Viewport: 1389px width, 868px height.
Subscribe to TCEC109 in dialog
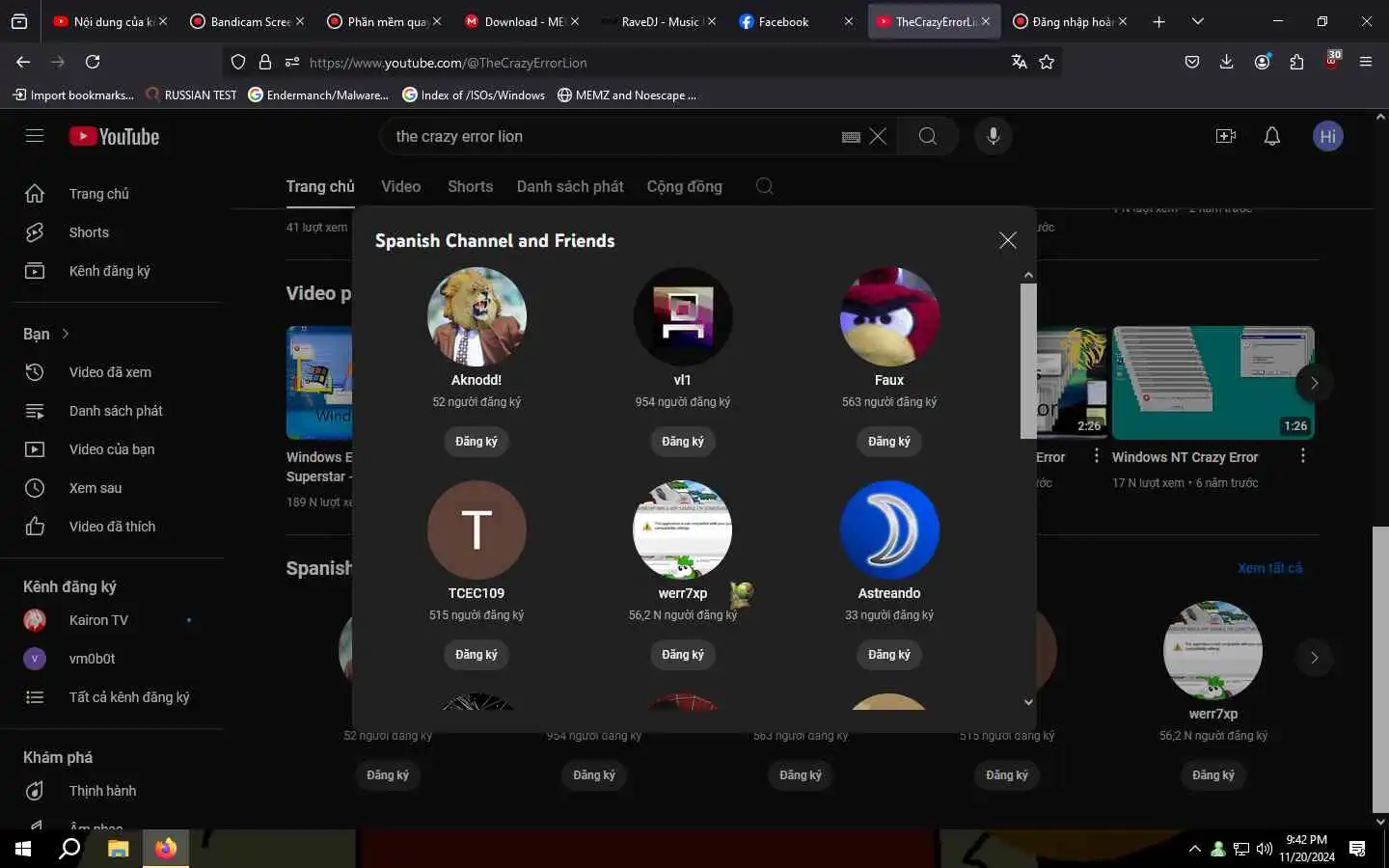coord(477,654)
